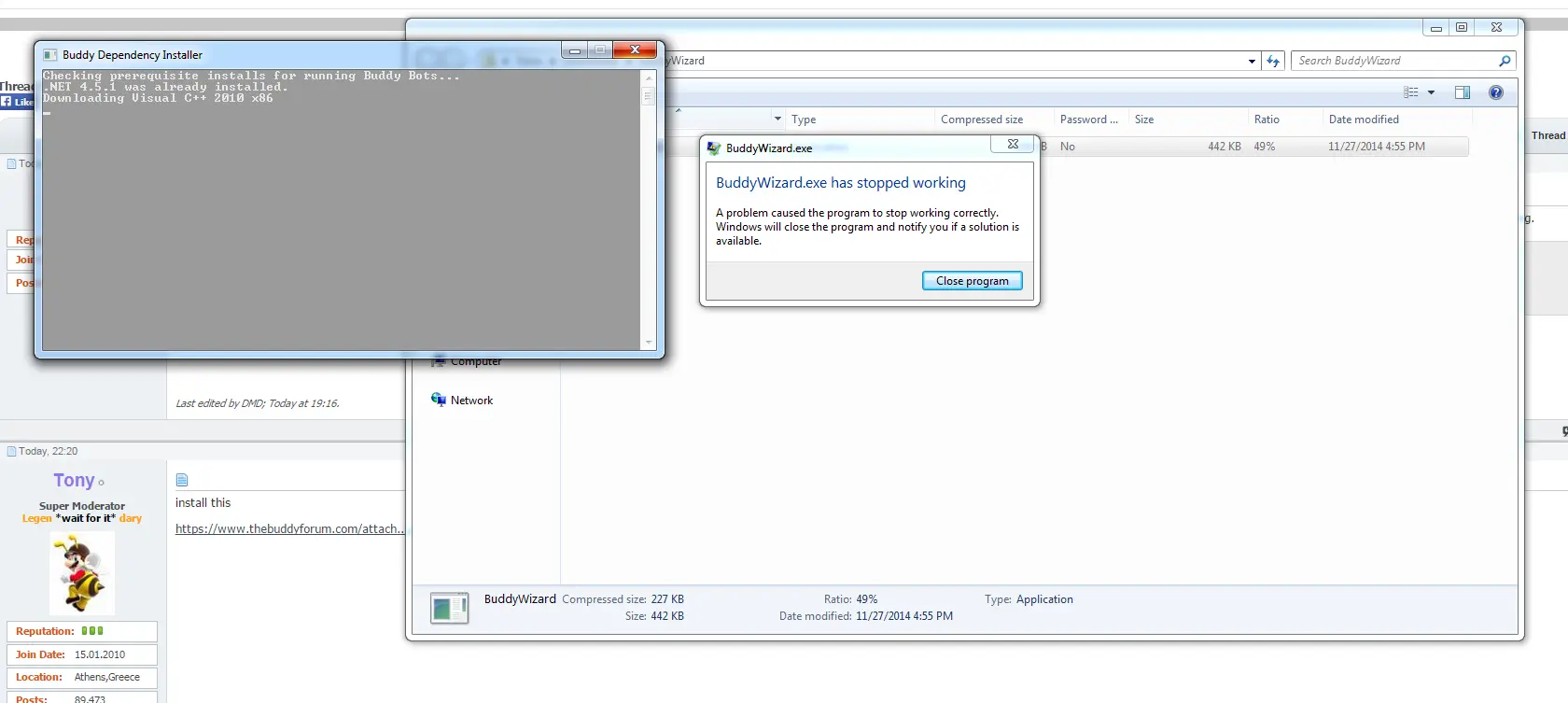Sort by Compressed size column header

[982, 120]
